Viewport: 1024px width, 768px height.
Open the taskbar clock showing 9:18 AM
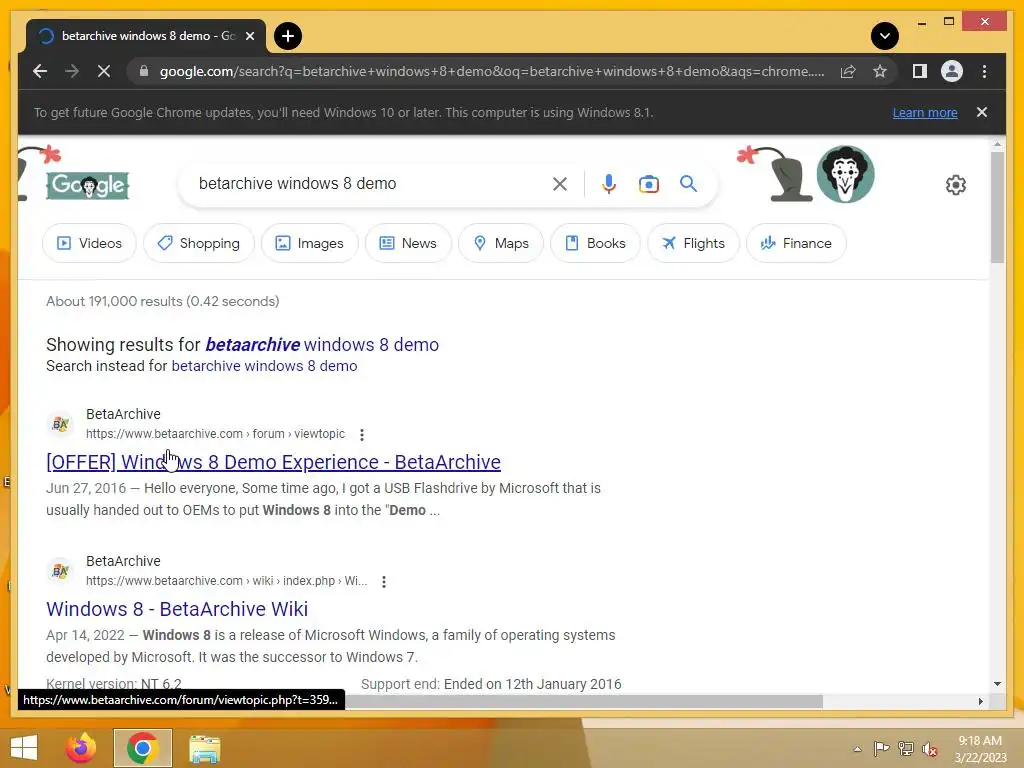pos(980,749)
